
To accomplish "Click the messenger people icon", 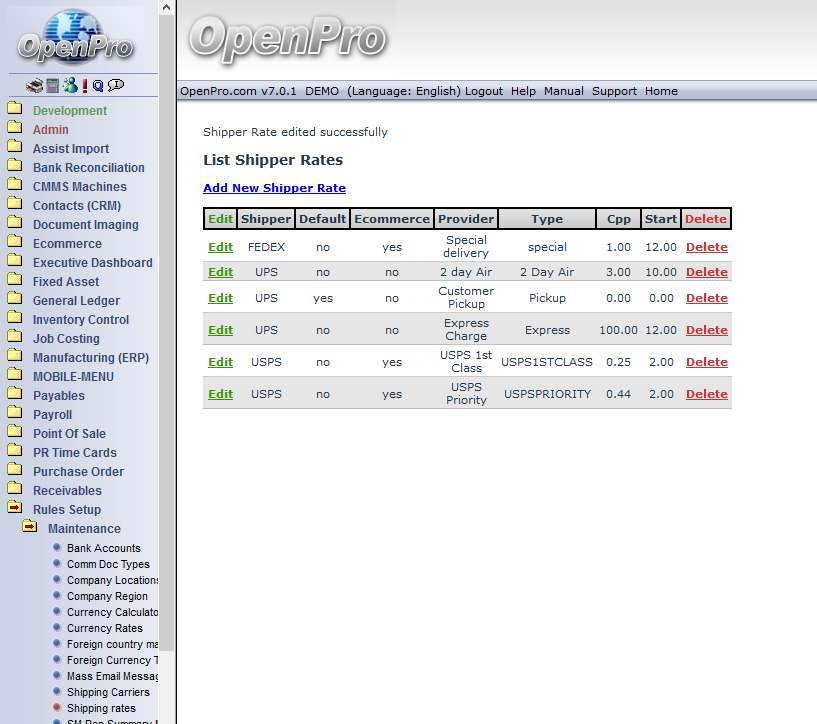I will pyautogui.click(x=69, y=86).
